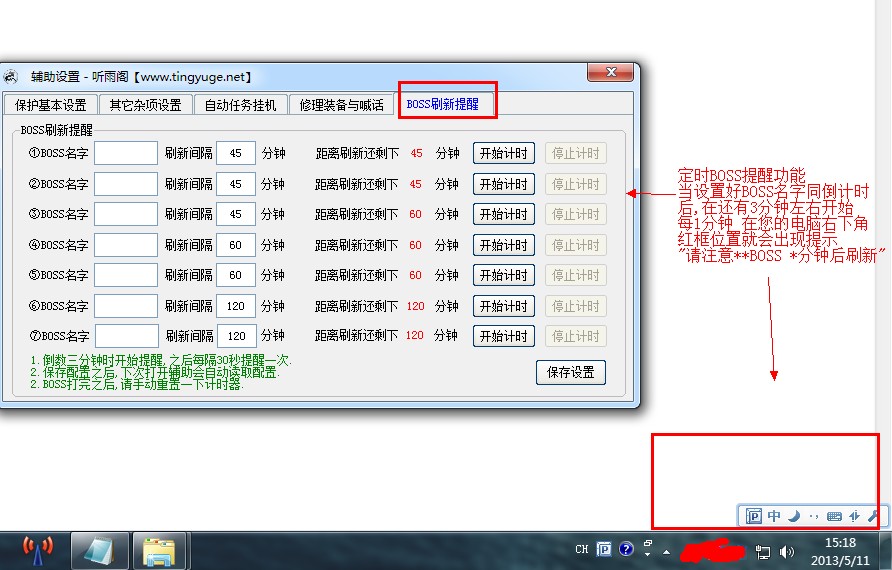Image resolution: width=892 pixels, height=570 pixels.
Task: Click the IME moon icon on language bar
Action: (794, 516)
